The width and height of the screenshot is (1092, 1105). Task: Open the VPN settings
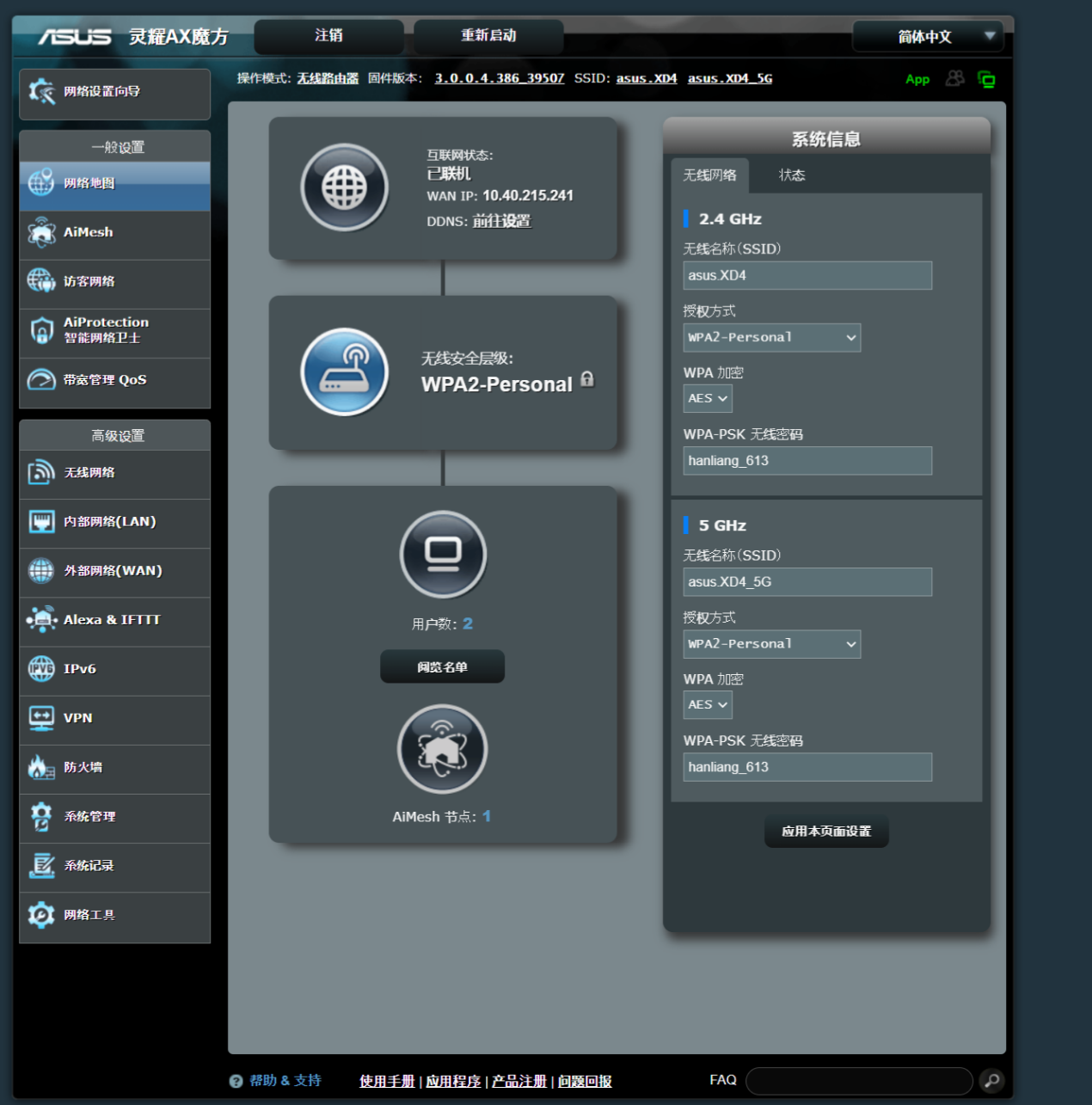click(114, 720)
